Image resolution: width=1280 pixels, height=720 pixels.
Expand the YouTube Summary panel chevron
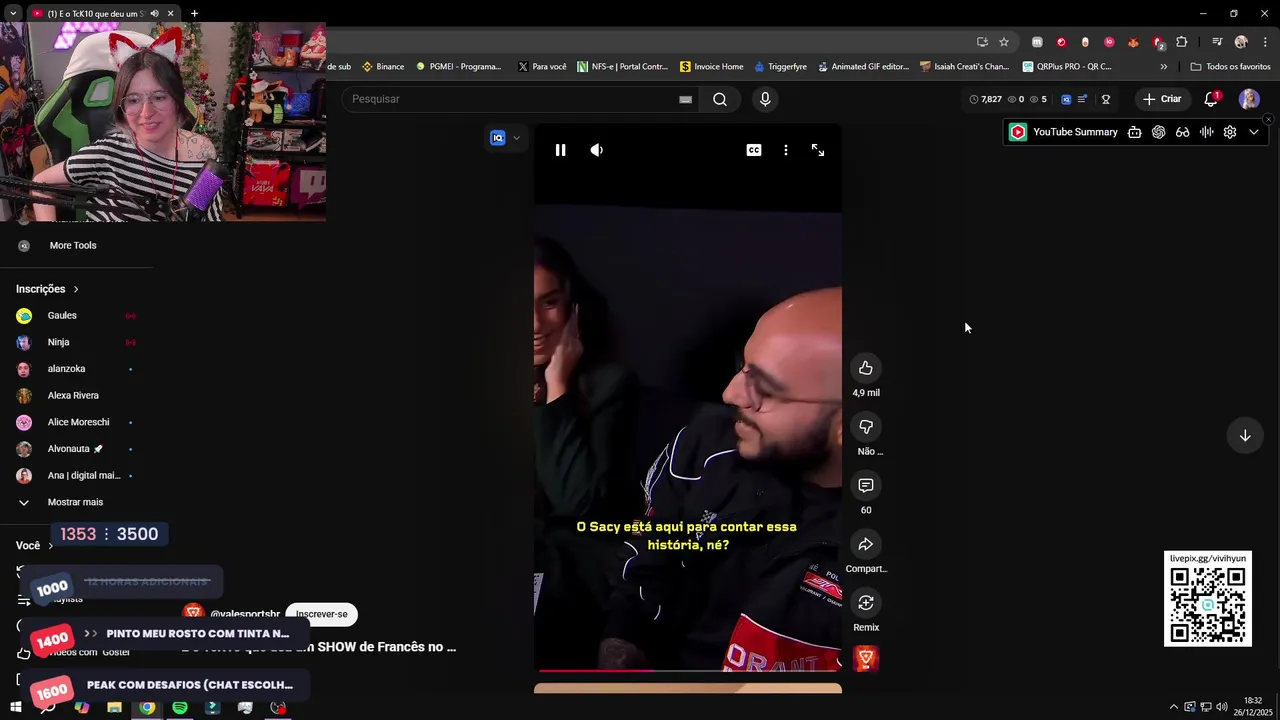tap(1254, 132)
